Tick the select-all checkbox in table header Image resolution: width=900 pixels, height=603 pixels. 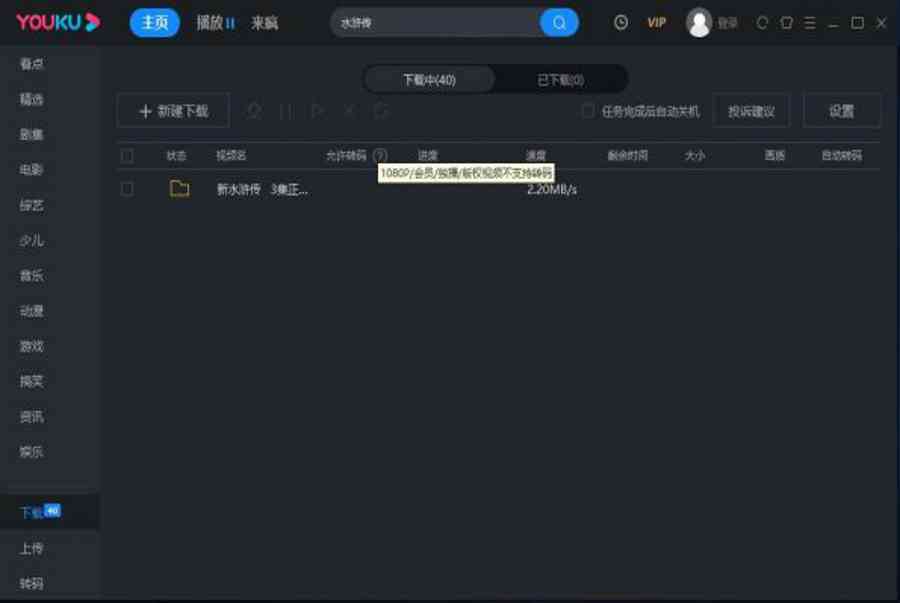click(x=127, y=156)
